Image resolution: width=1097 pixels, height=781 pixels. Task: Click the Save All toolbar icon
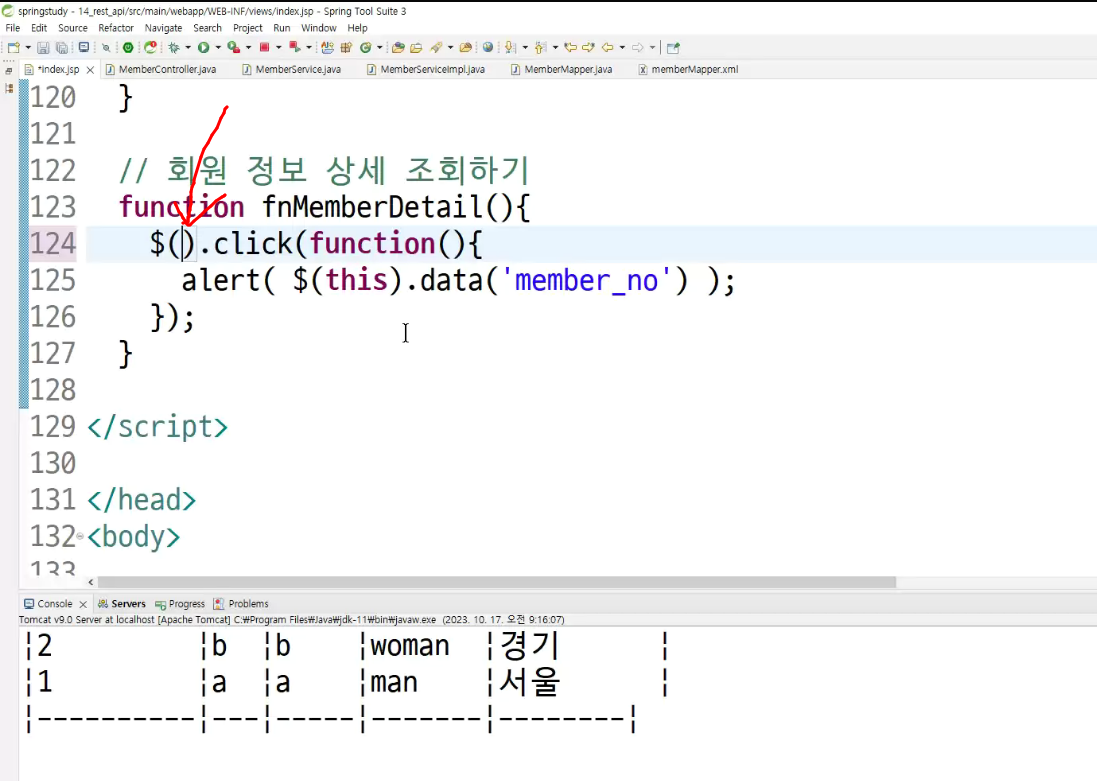pyautogui.click(x=62, y=48)
